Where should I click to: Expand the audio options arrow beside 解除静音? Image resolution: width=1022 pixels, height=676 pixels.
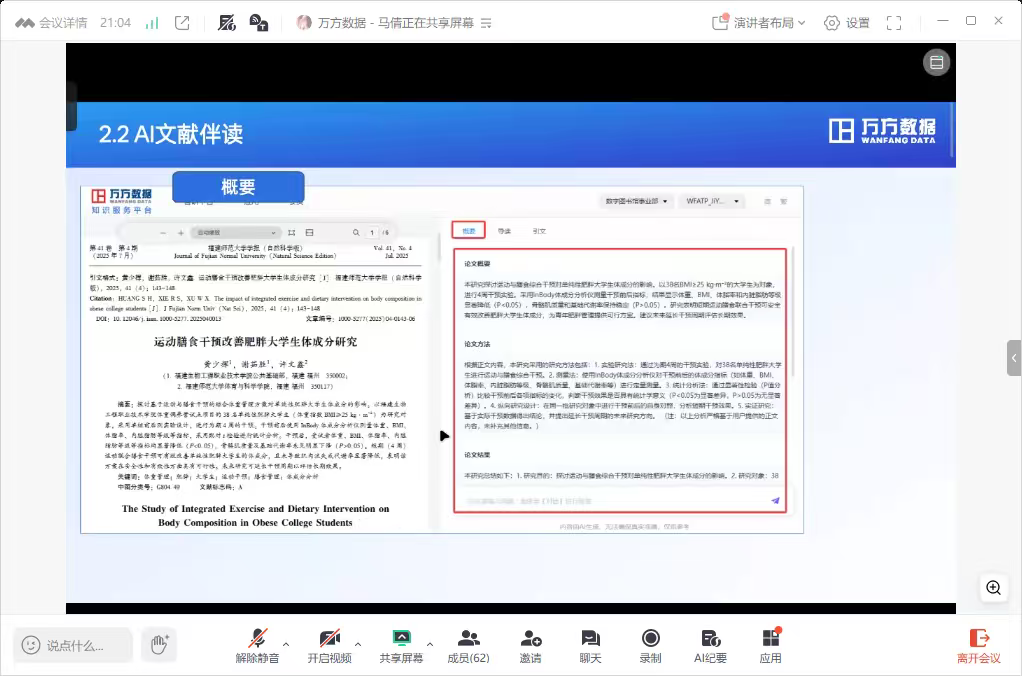[287, 645]
